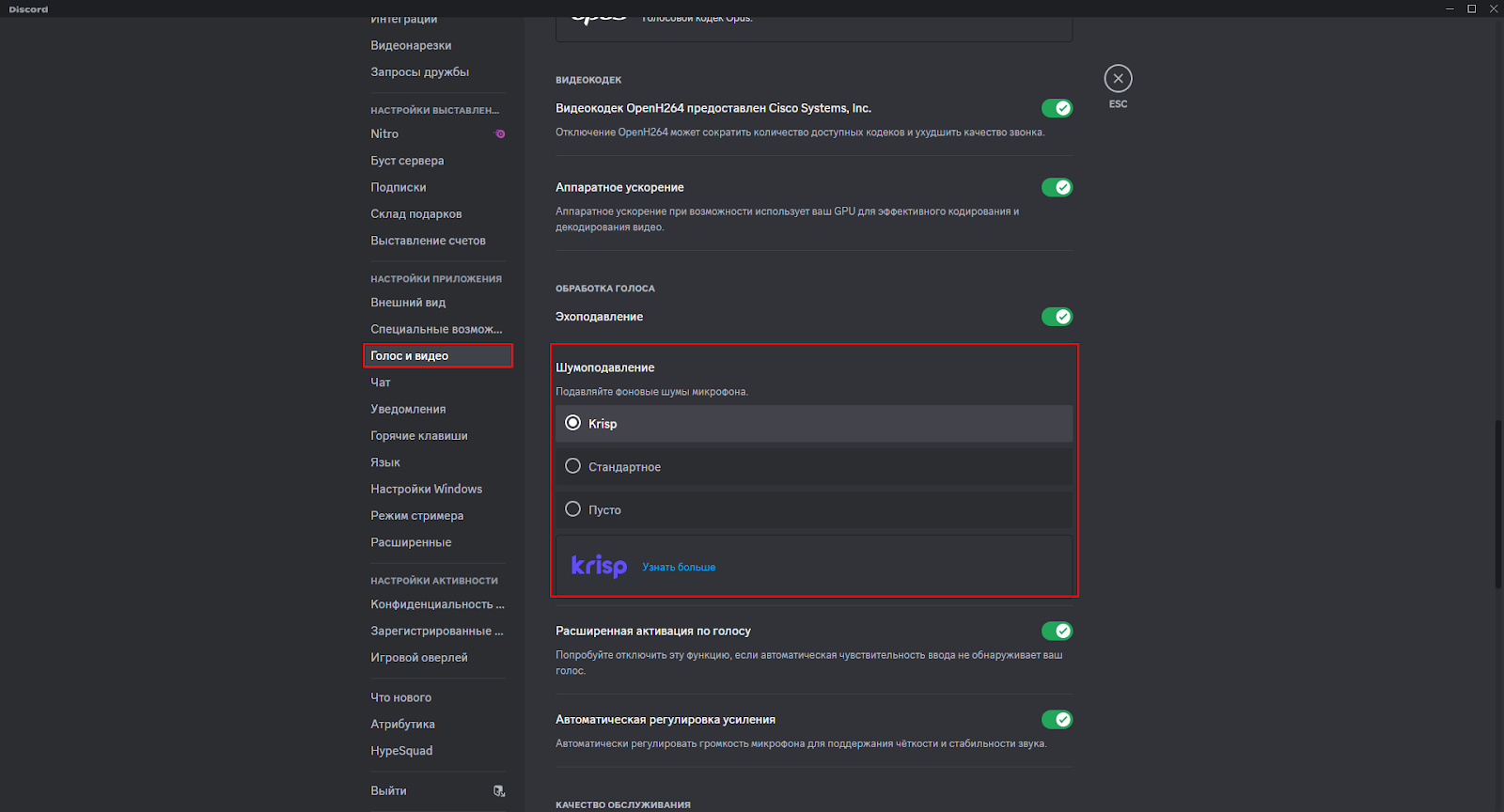The width and height of the screenshot is (1504, 812).
Task: Open the Узнать больше link
Action: [x=679, y=568]
